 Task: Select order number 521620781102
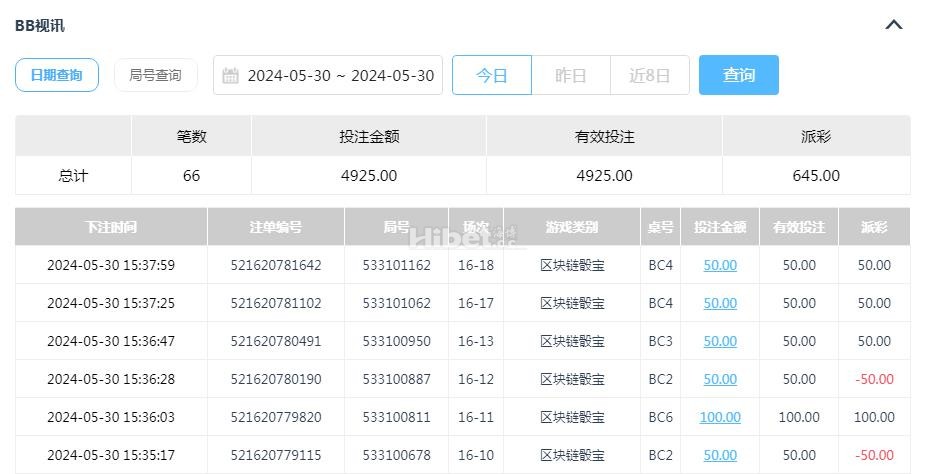[276, 303]
